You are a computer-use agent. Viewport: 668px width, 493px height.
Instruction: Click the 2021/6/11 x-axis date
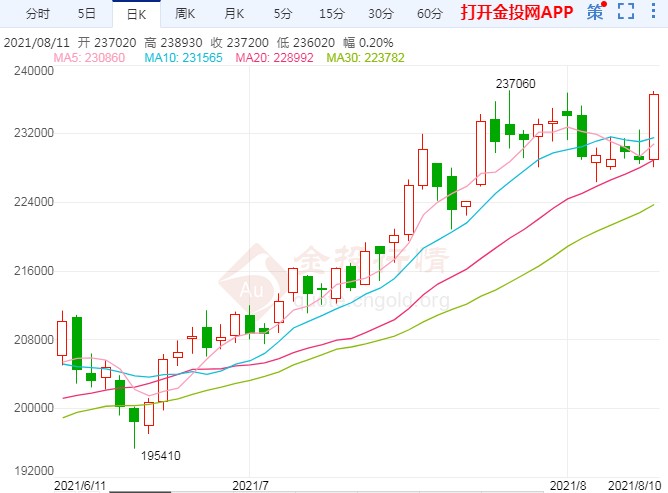pyautogui.click(x=80, y=485)
